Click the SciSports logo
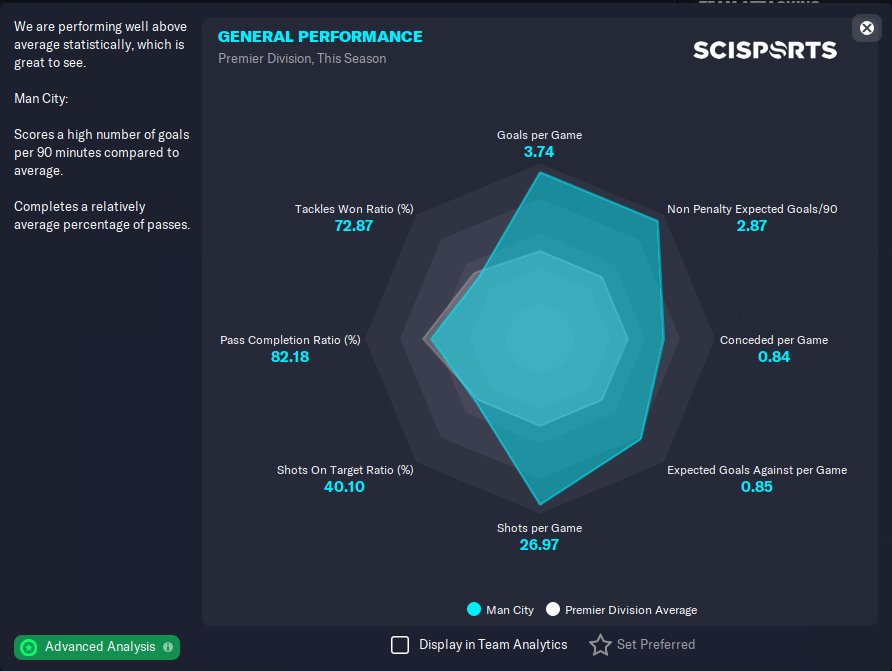The height and width of the screenshot is (671, 892). [765, 49]
